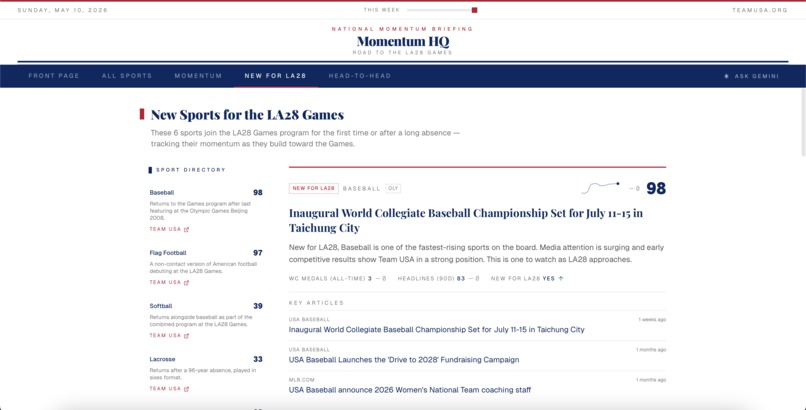Open the Head-to-Head tab
This screenshot has height=410, width=806.
360,76
